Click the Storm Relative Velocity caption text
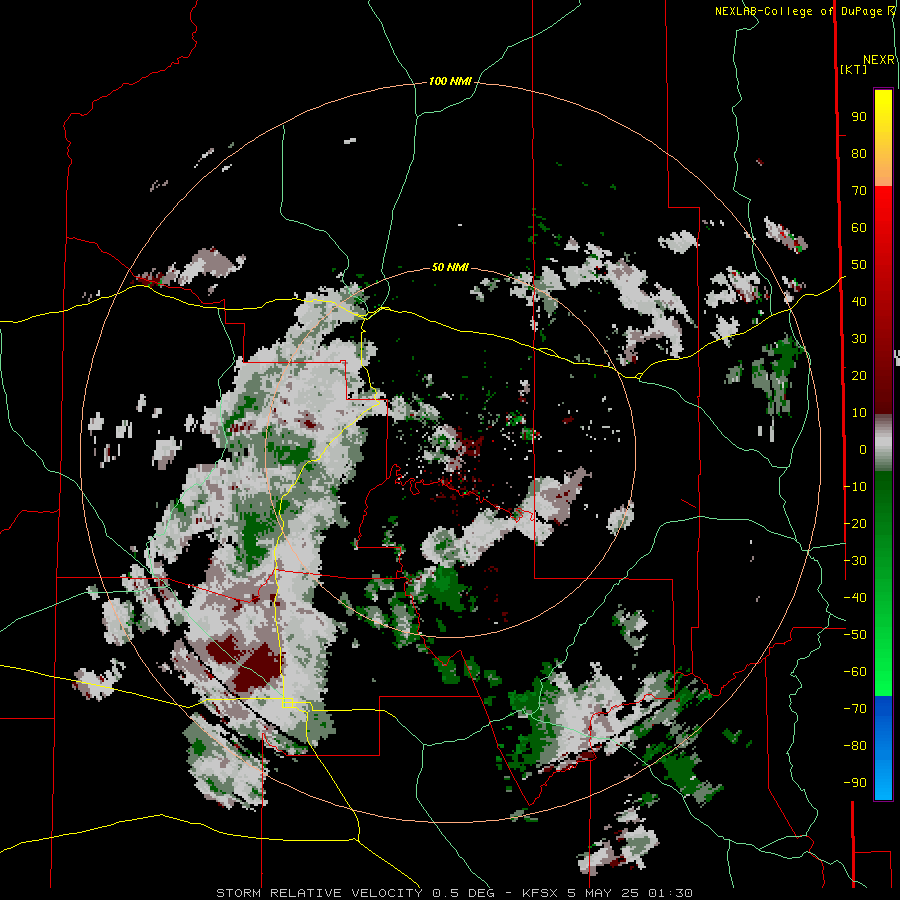 (x=454, y=893)
